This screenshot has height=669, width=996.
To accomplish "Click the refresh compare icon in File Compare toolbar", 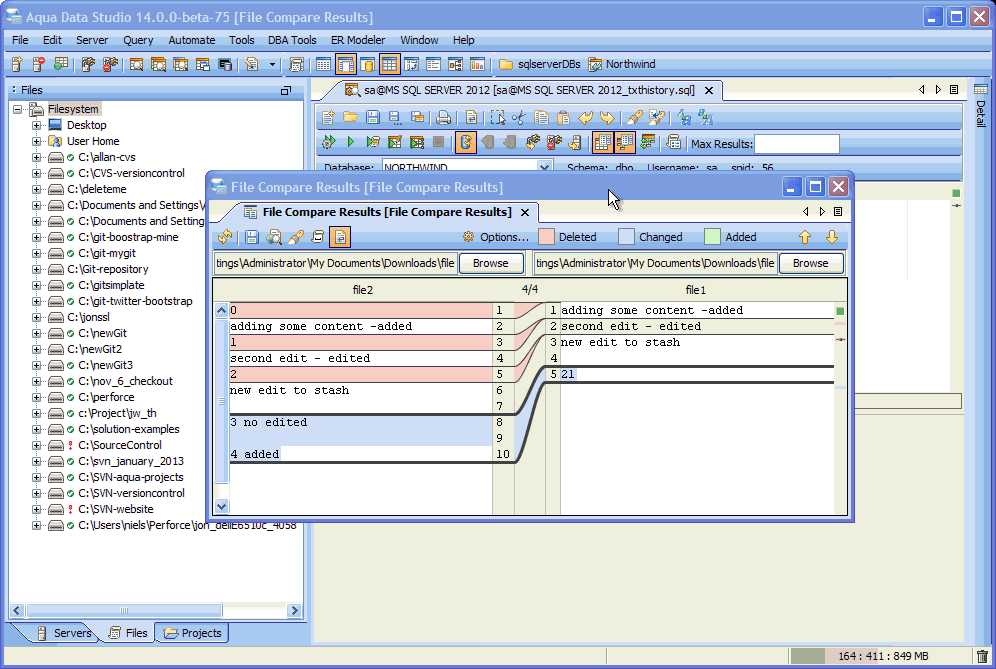I will 225,237.
